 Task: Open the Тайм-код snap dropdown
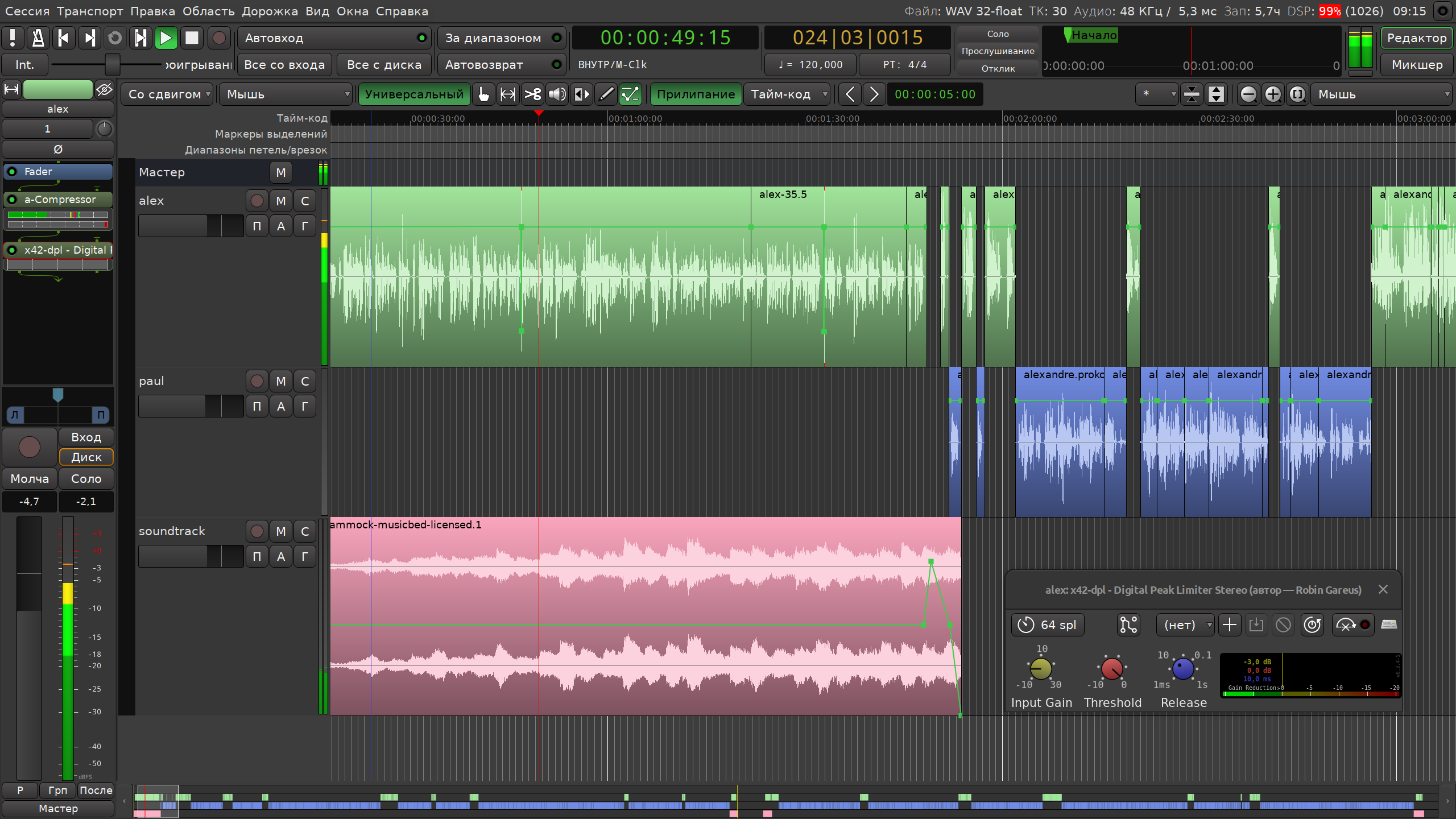click(x=788, y=94)
